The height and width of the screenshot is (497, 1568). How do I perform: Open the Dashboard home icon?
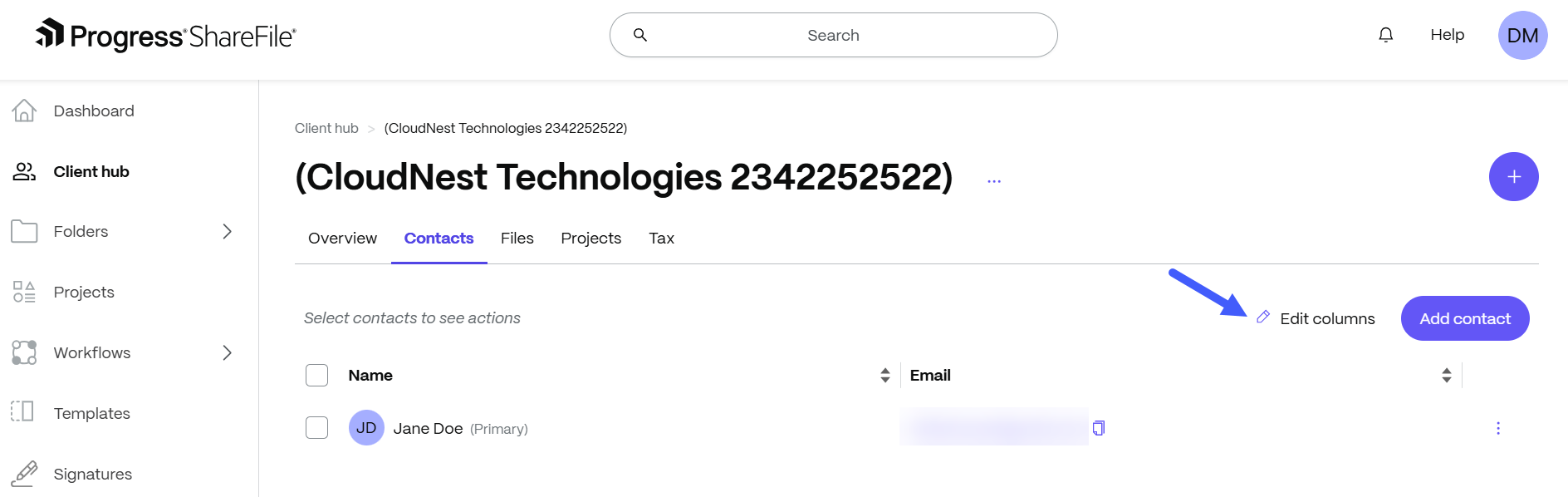coord(24,111)
